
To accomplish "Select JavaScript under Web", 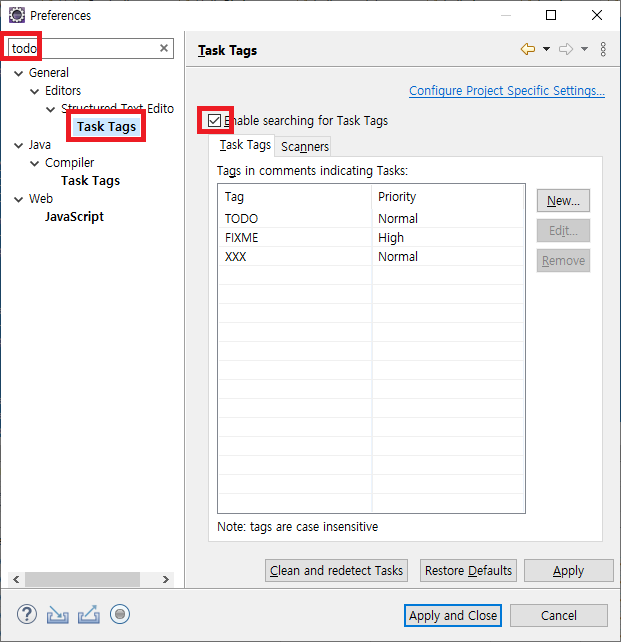I will pos(74,217).
